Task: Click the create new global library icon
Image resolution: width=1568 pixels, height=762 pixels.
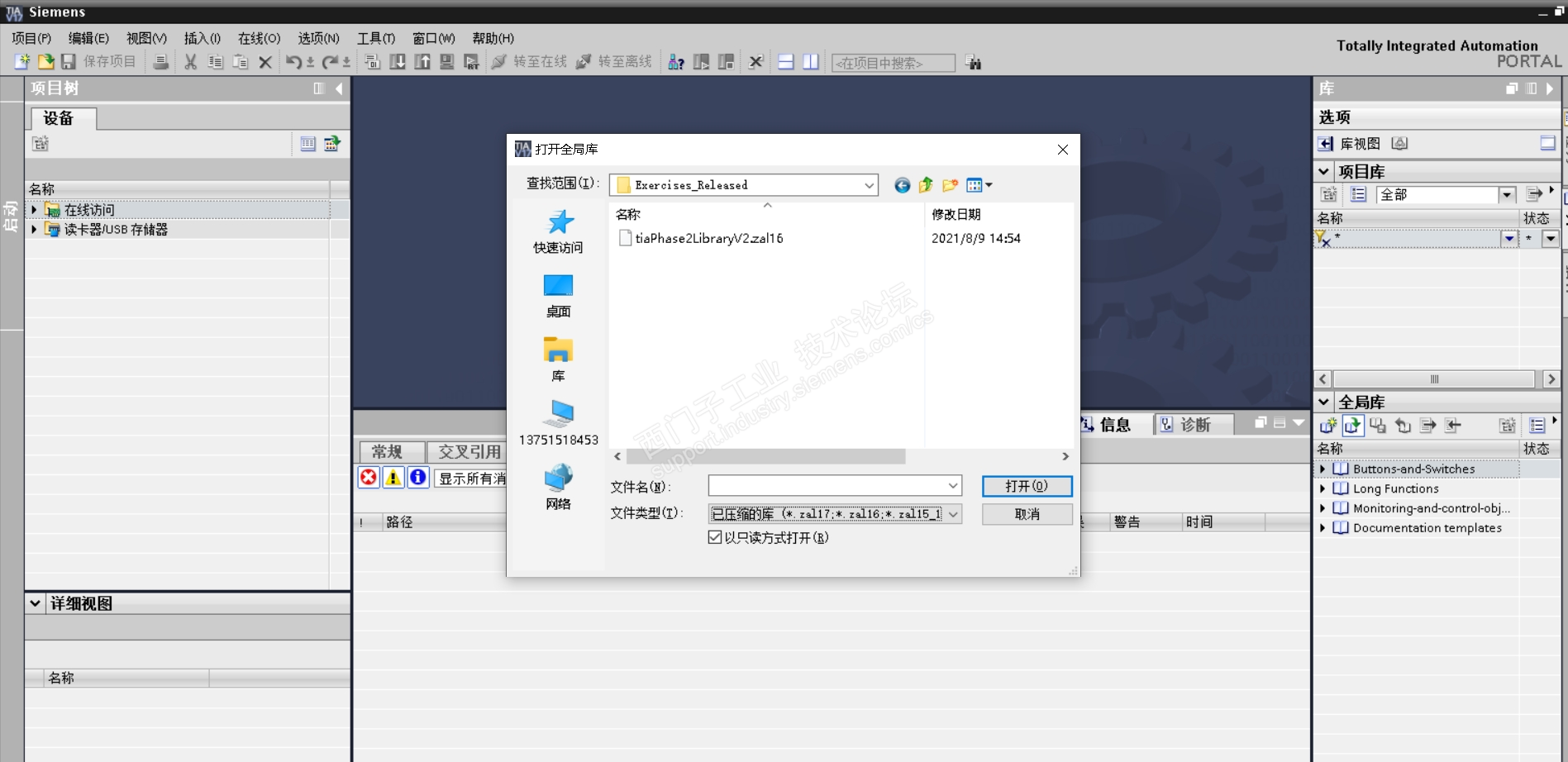Action: 1328,426
